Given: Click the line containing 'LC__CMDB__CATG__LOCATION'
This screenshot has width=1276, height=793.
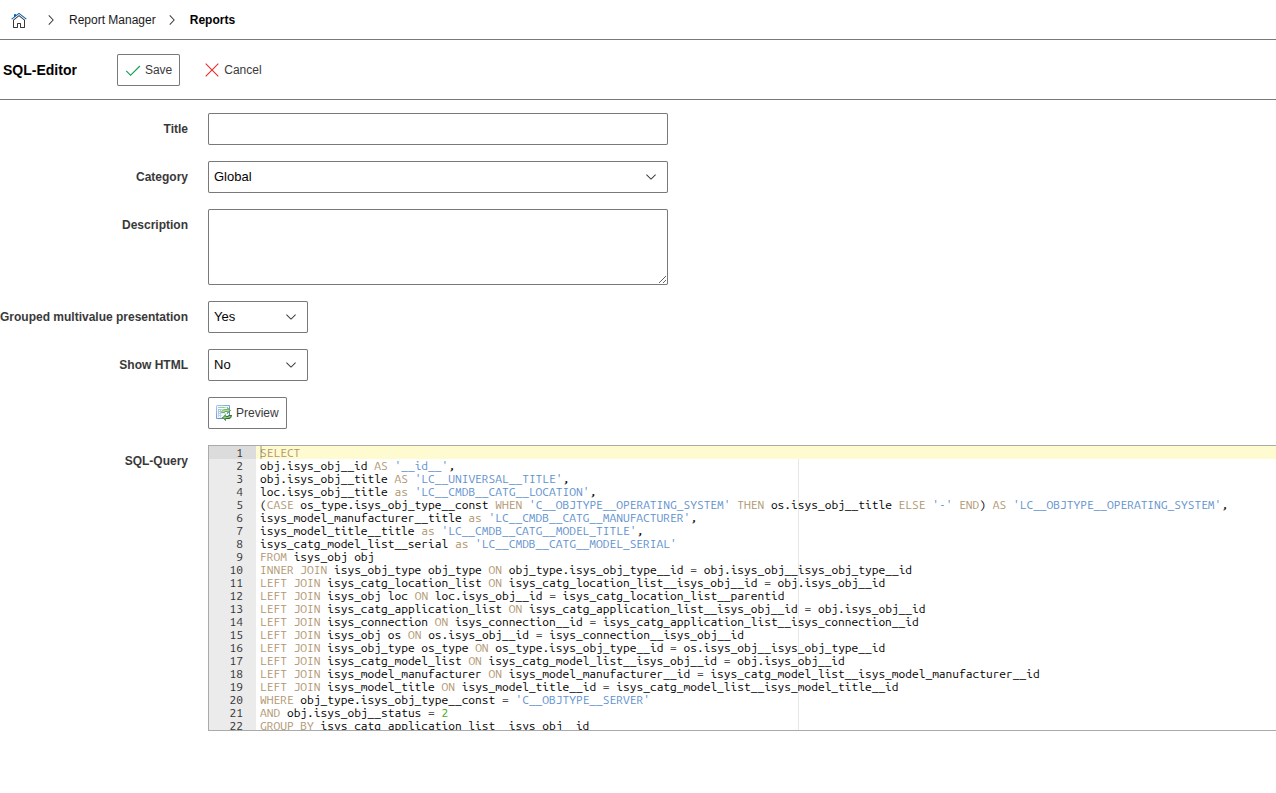Looking at the screenshot, I should 428,492.
